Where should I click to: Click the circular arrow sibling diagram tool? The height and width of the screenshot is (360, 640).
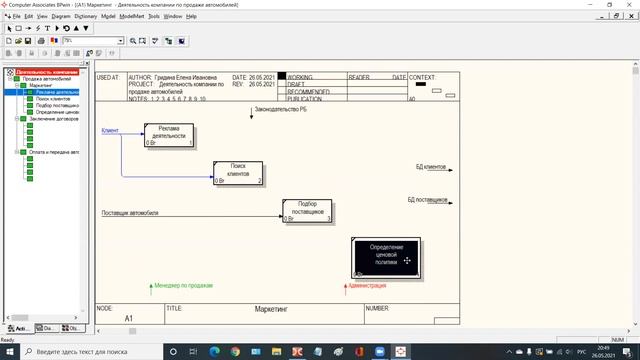click(x=67, y=29)
